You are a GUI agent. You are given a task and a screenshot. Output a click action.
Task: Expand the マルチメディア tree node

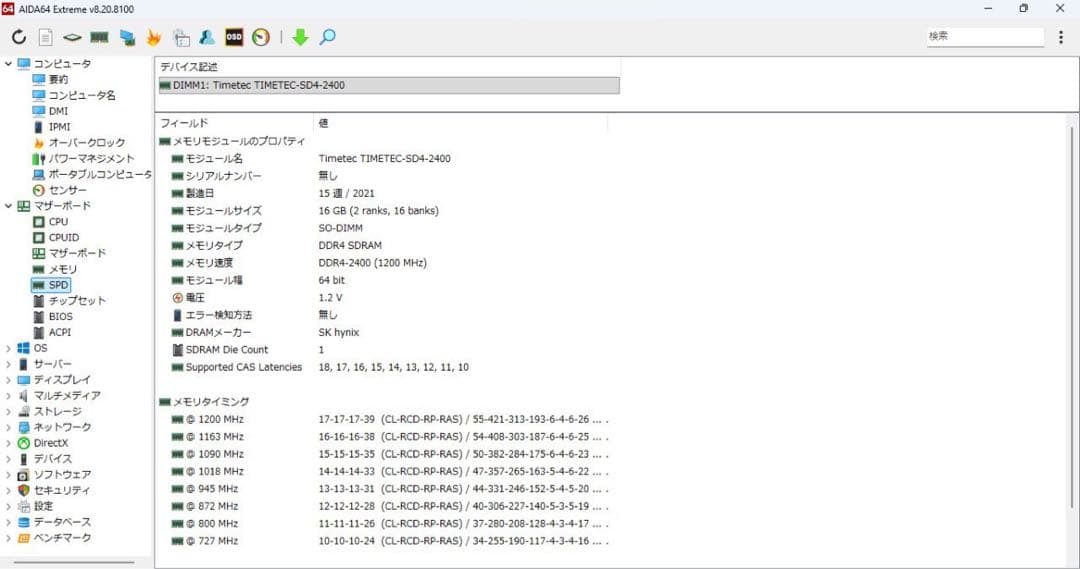click(x=8, y=396)
